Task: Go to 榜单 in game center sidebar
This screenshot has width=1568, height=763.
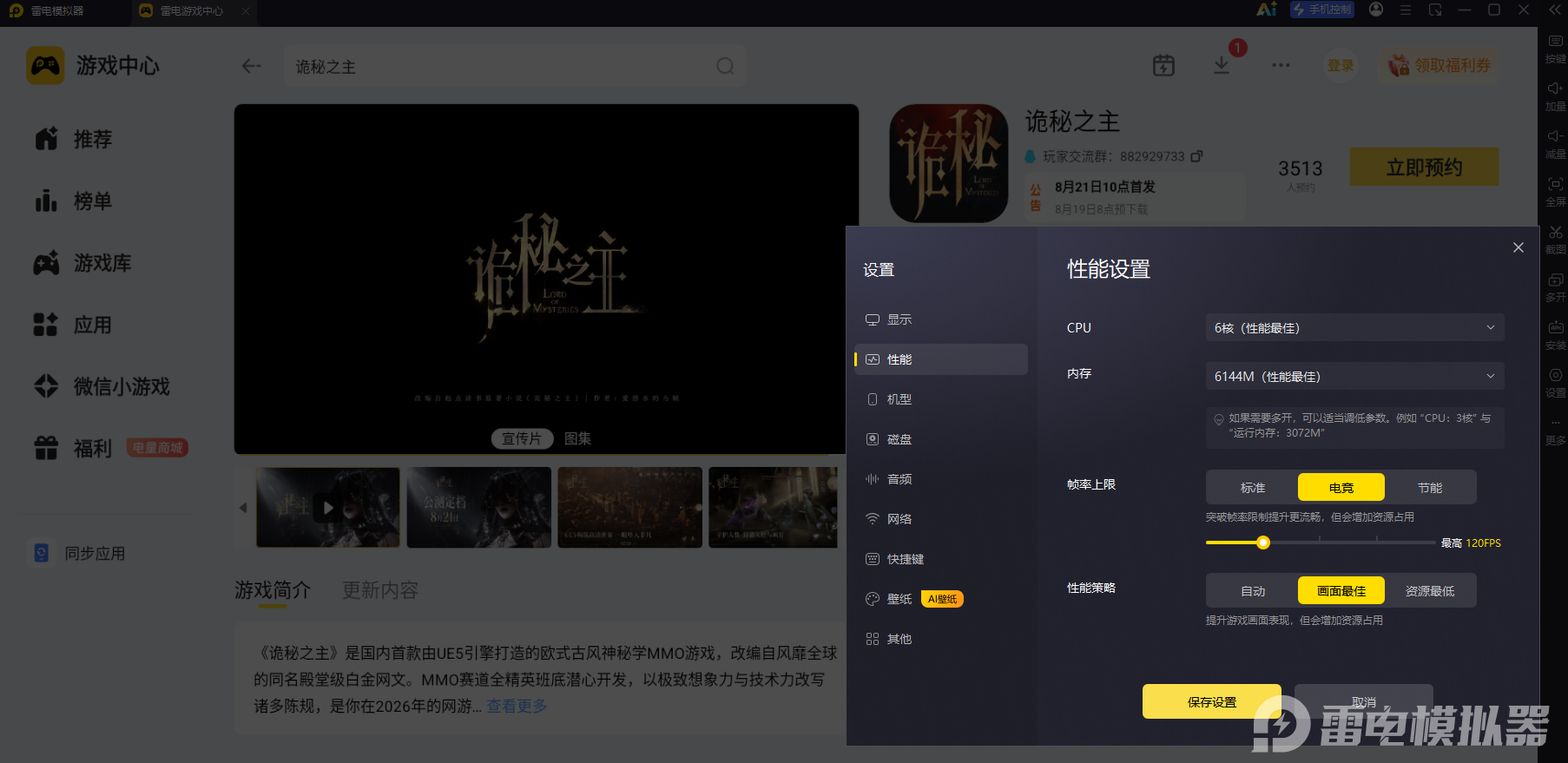Action: pyautogui.click(x=74, y=201)
